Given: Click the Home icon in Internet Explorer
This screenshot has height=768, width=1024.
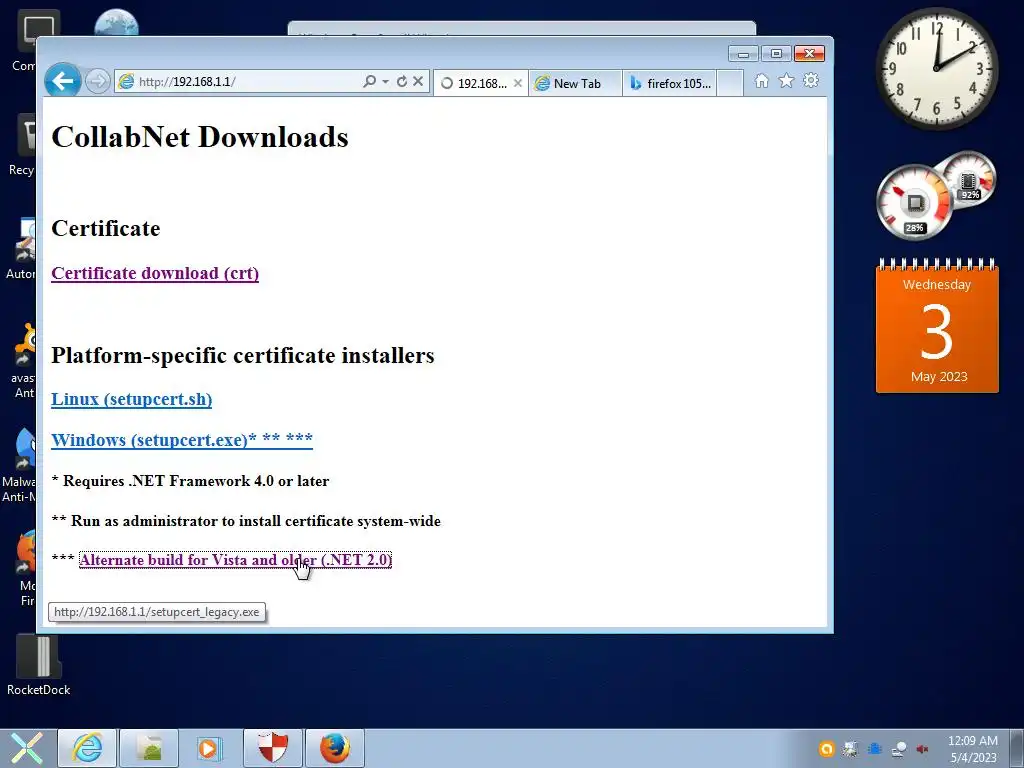Looking at the screenshot, I should coord(761,81).
